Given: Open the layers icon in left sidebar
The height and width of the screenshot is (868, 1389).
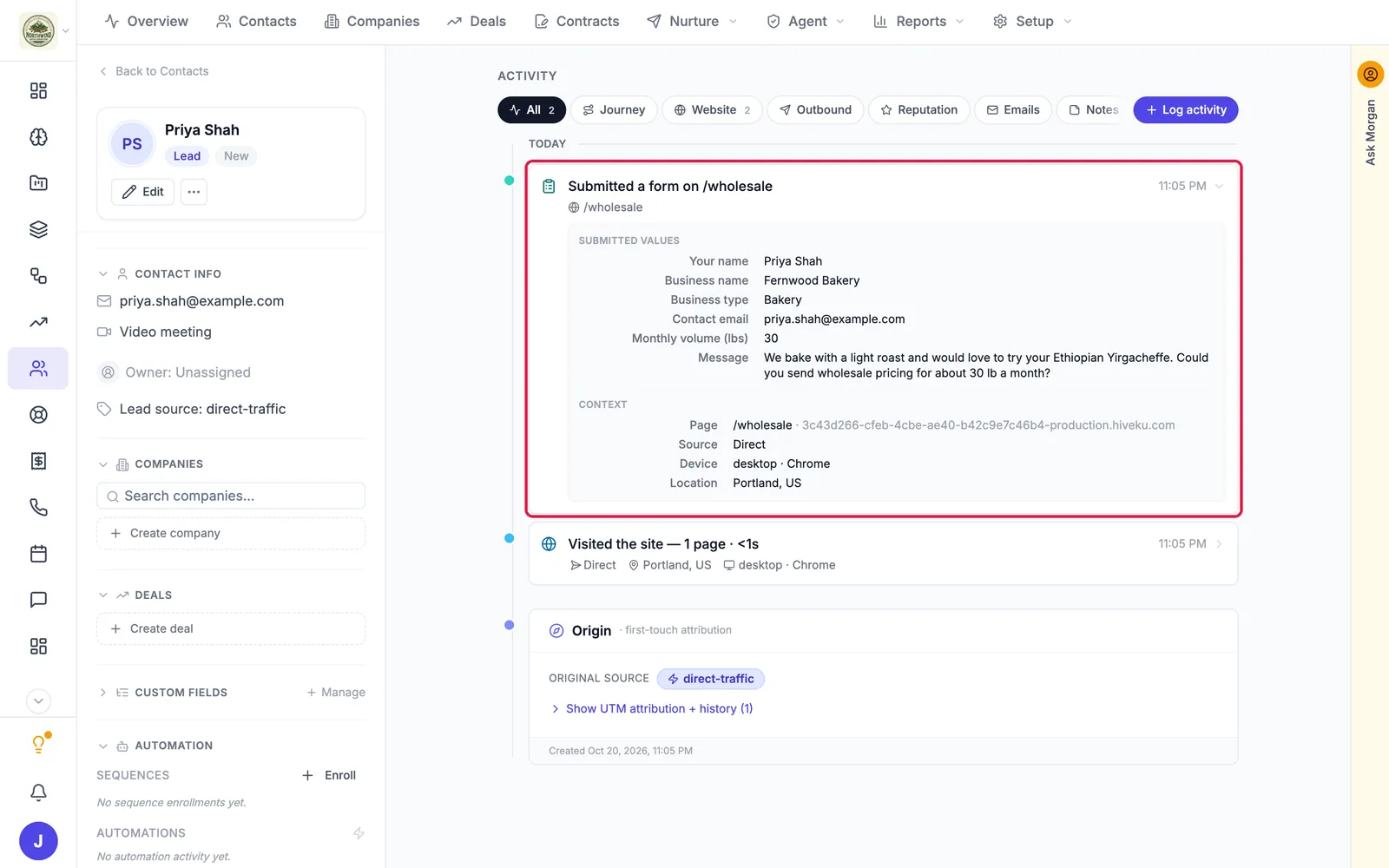Looking at the screenshot, I should point(38,230).
